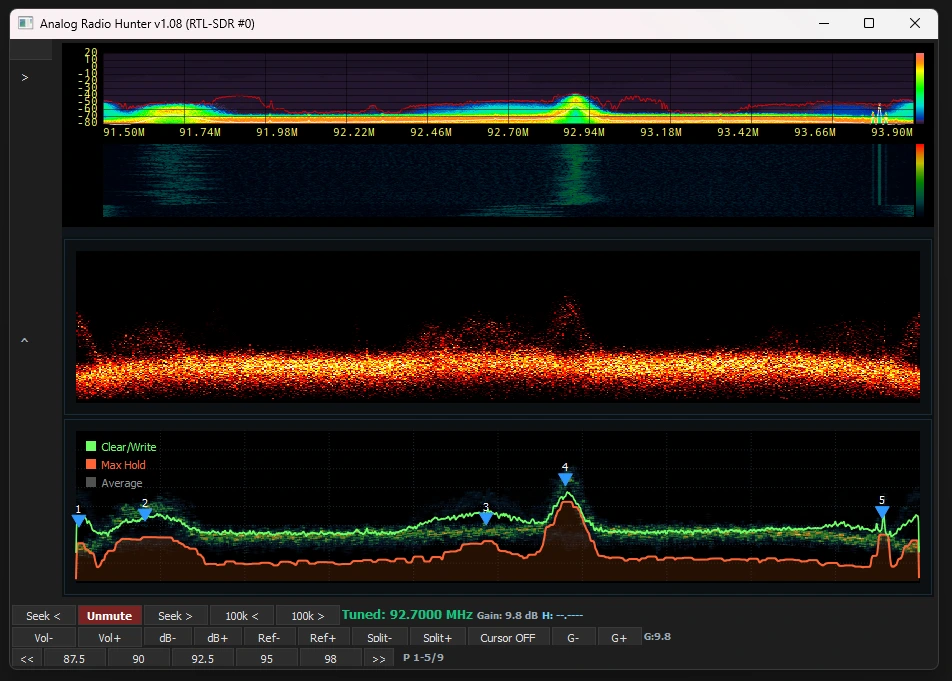Screen dimensions: 952x681
Task: Raise the reference level with Ref+
Action: pos(322,637)
